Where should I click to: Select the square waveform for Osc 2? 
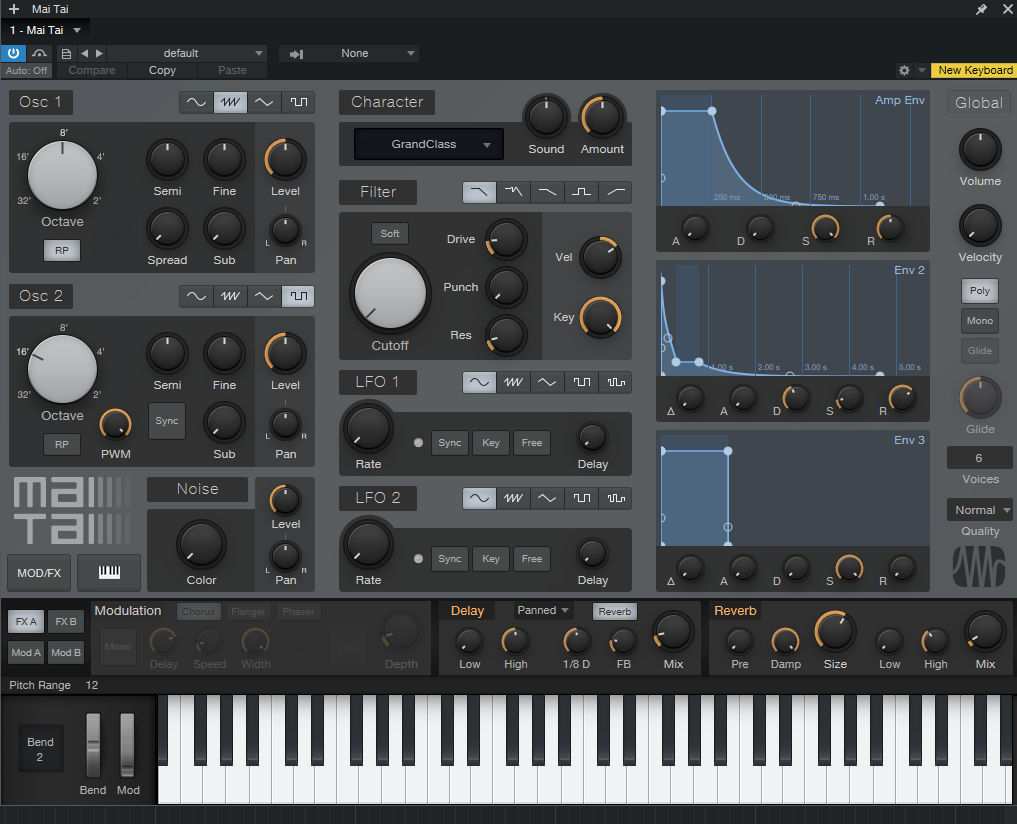coord(298,296)
